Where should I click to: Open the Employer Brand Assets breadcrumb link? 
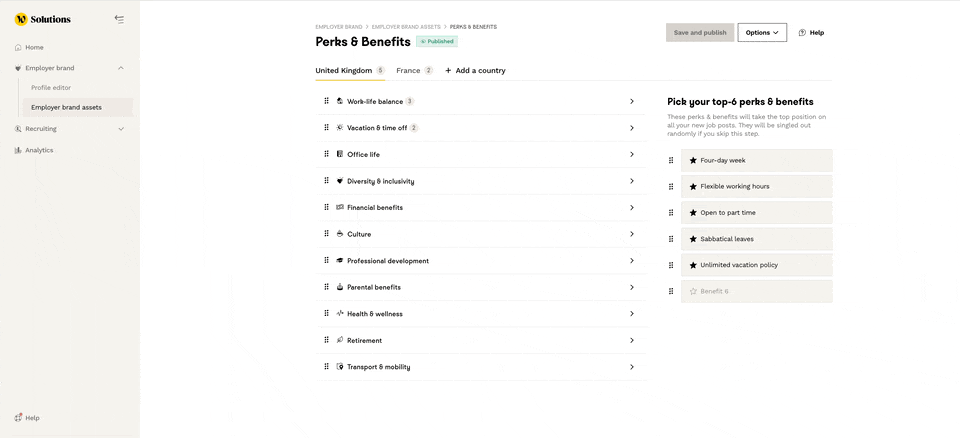pos(407,27)
